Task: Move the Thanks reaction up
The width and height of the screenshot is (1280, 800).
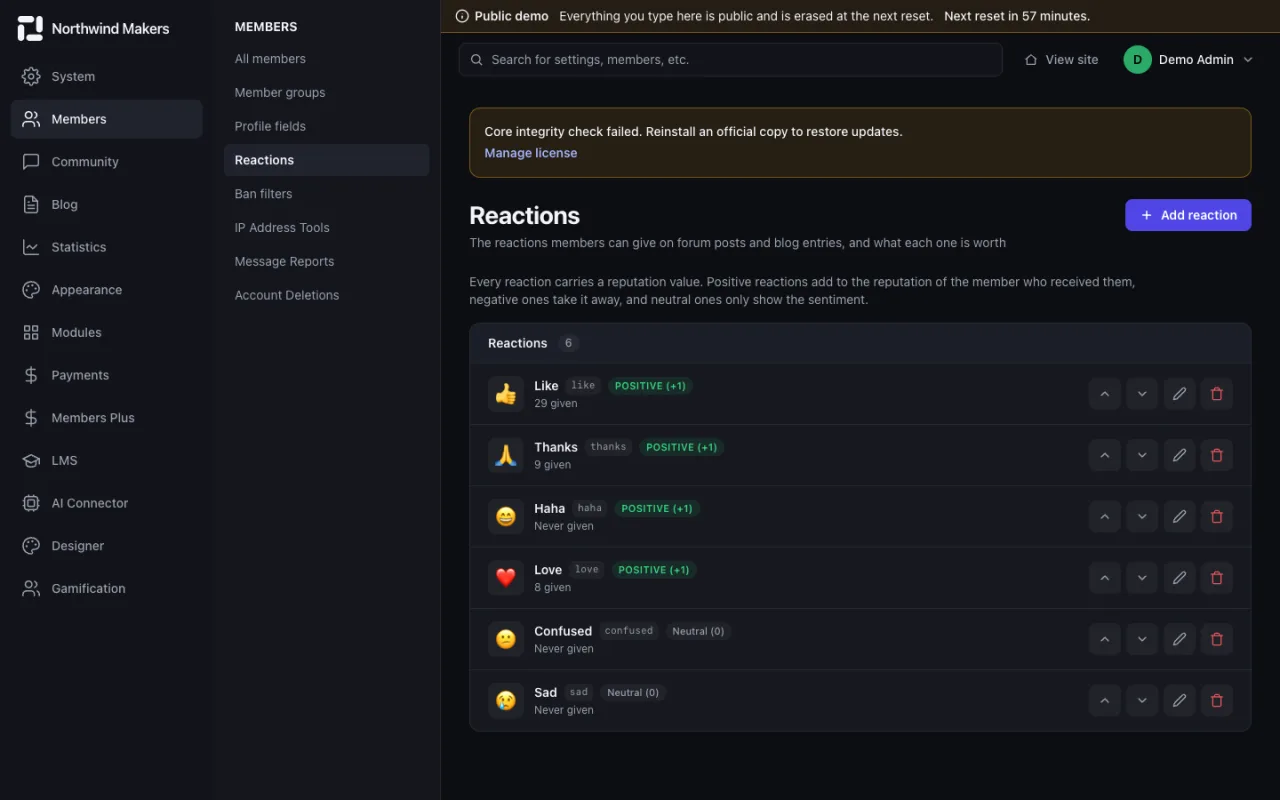Action: coord(1105,455)
